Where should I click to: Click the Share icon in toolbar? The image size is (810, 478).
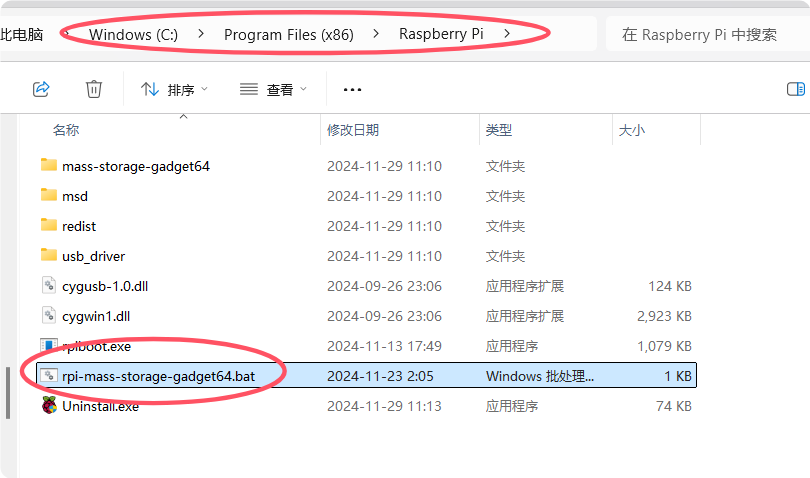[41, 89]
